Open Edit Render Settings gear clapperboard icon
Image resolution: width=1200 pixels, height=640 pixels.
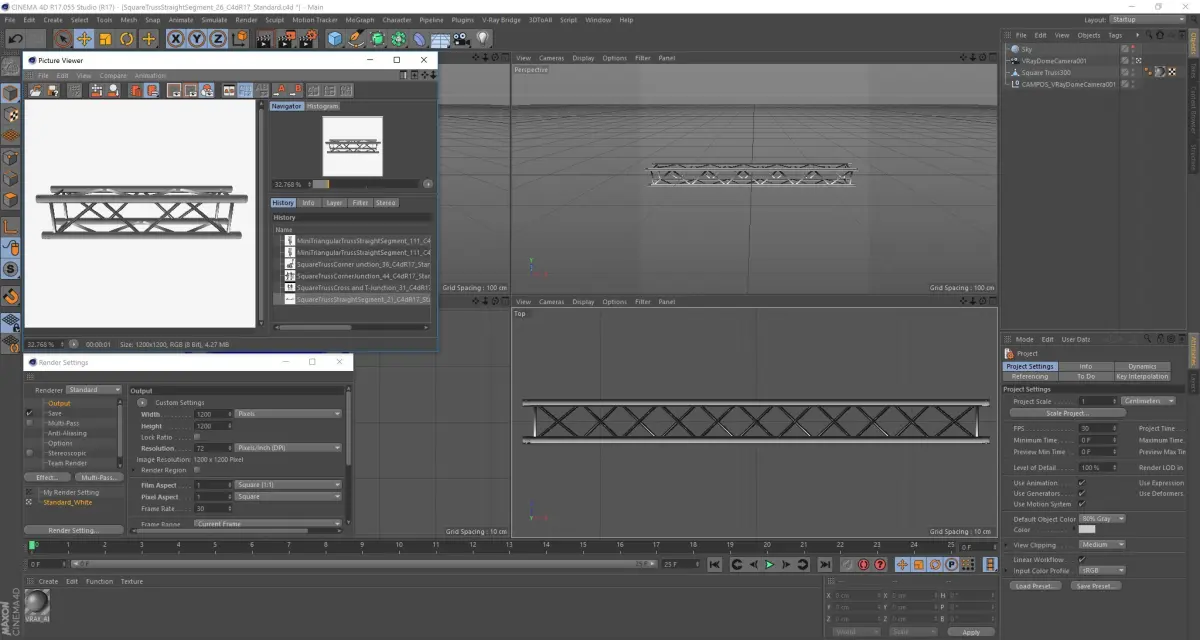click(309, 38)
